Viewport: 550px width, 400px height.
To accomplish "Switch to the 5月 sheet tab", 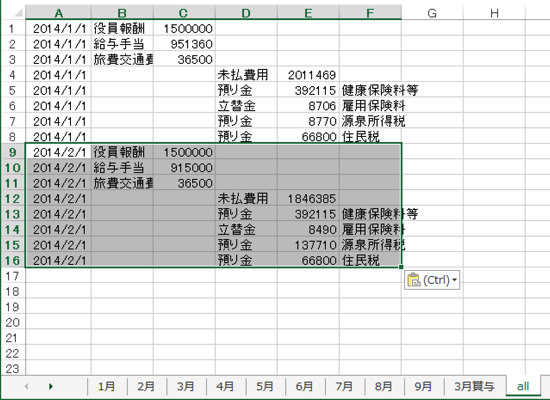I will (x=265, y=386).
